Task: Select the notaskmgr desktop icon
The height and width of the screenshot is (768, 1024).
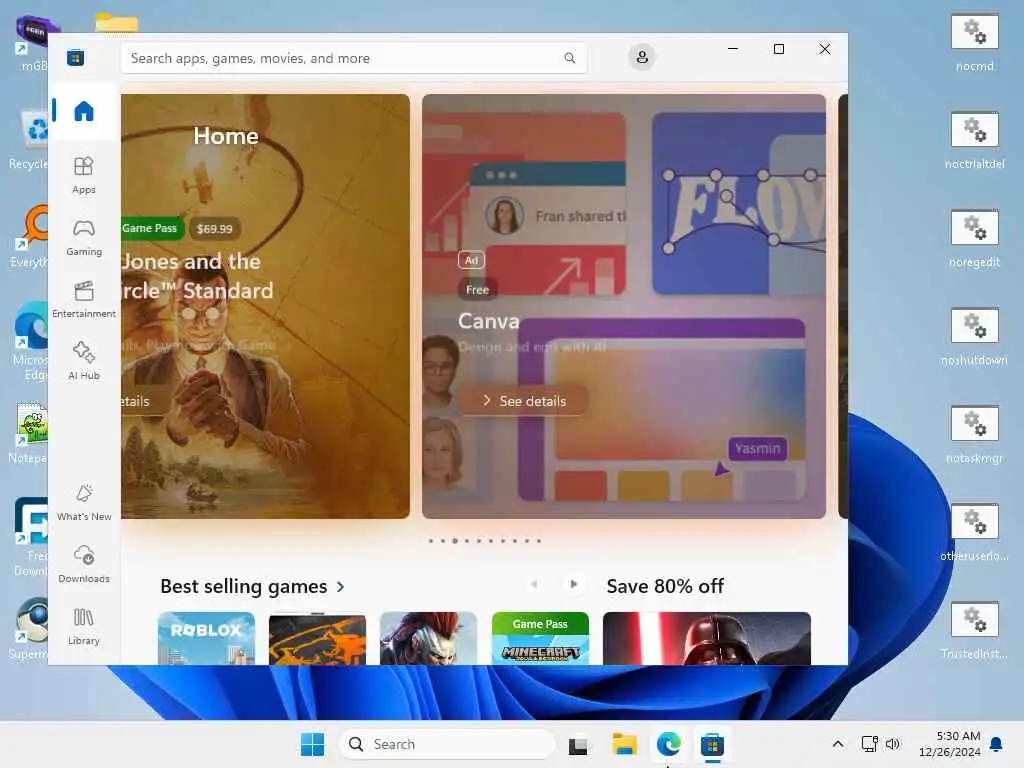Action: click(x=974, y=434)
